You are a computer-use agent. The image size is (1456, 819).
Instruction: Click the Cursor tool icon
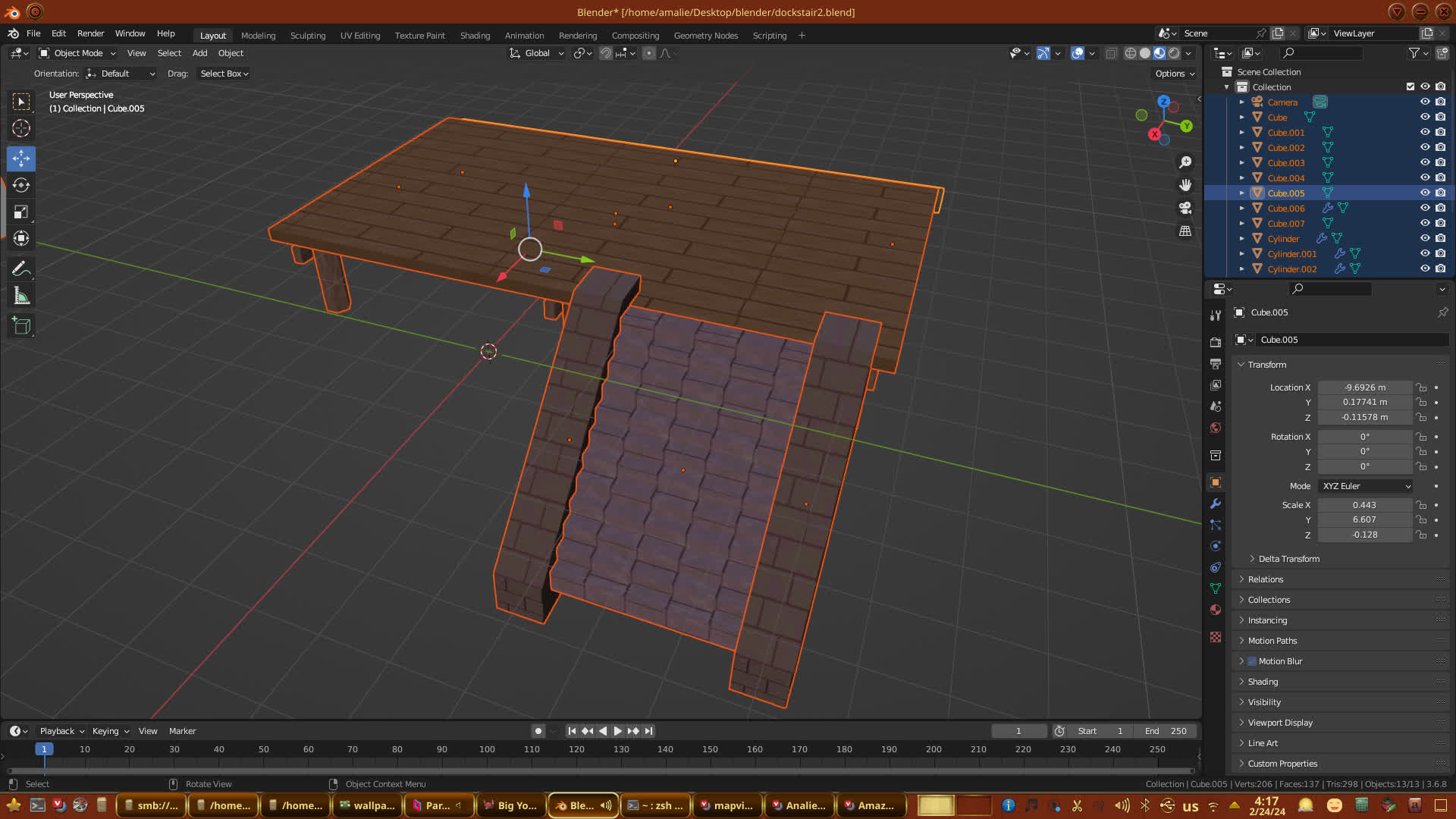coord(21,128)
